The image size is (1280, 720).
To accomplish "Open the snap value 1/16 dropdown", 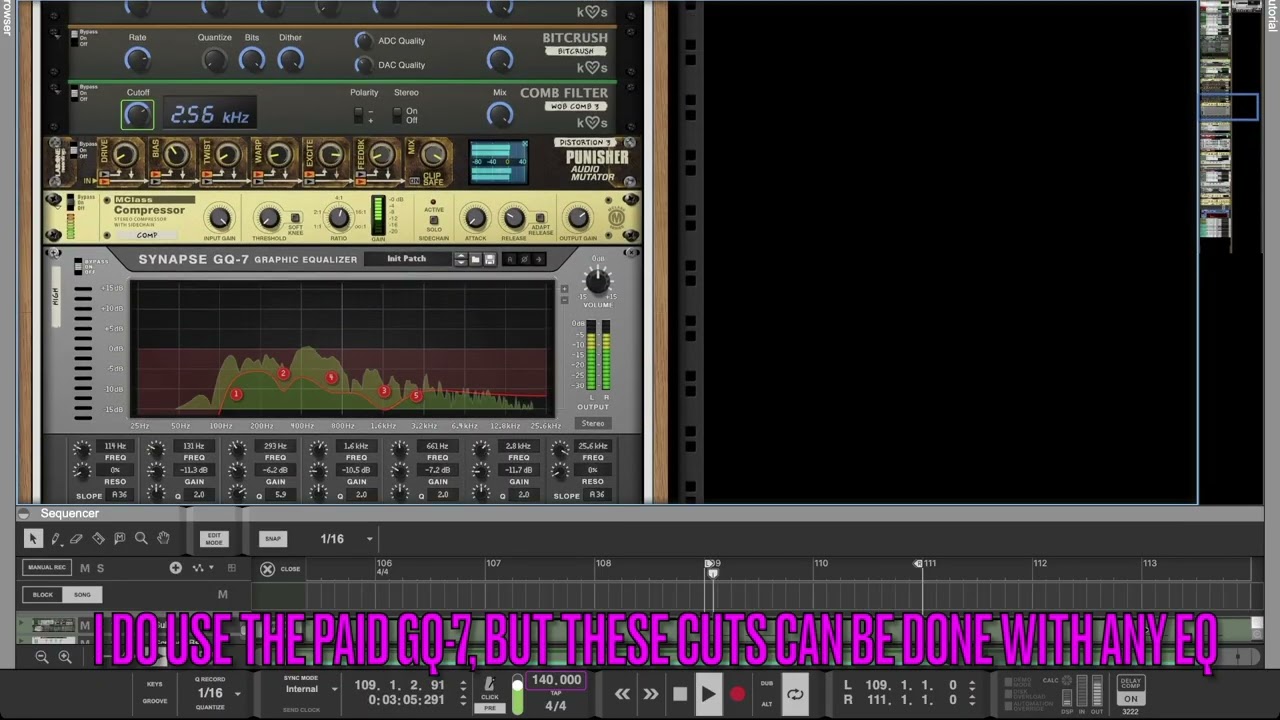I will [x=369, y=539].
